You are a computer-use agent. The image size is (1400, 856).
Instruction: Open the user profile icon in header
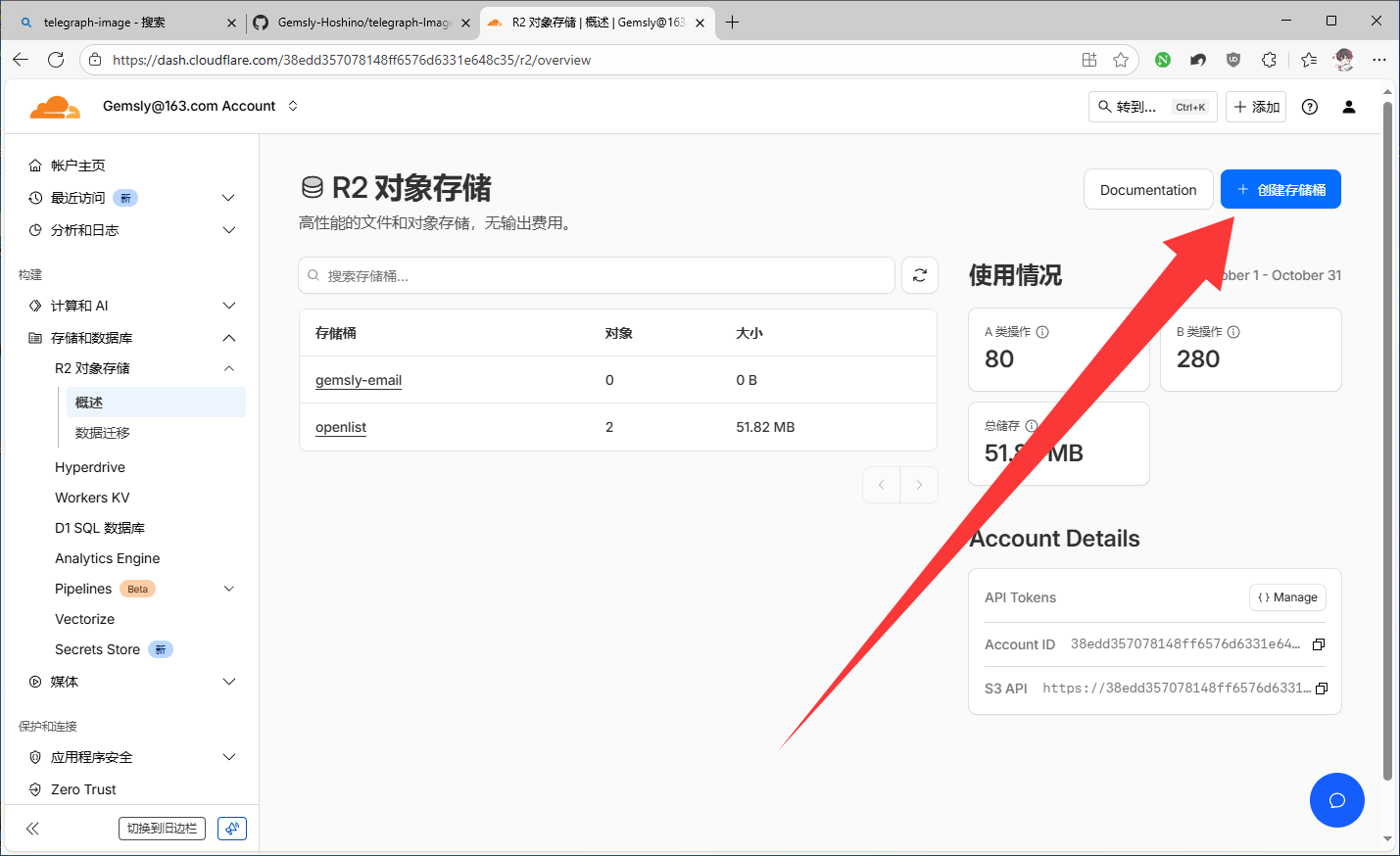point(1348,107)
